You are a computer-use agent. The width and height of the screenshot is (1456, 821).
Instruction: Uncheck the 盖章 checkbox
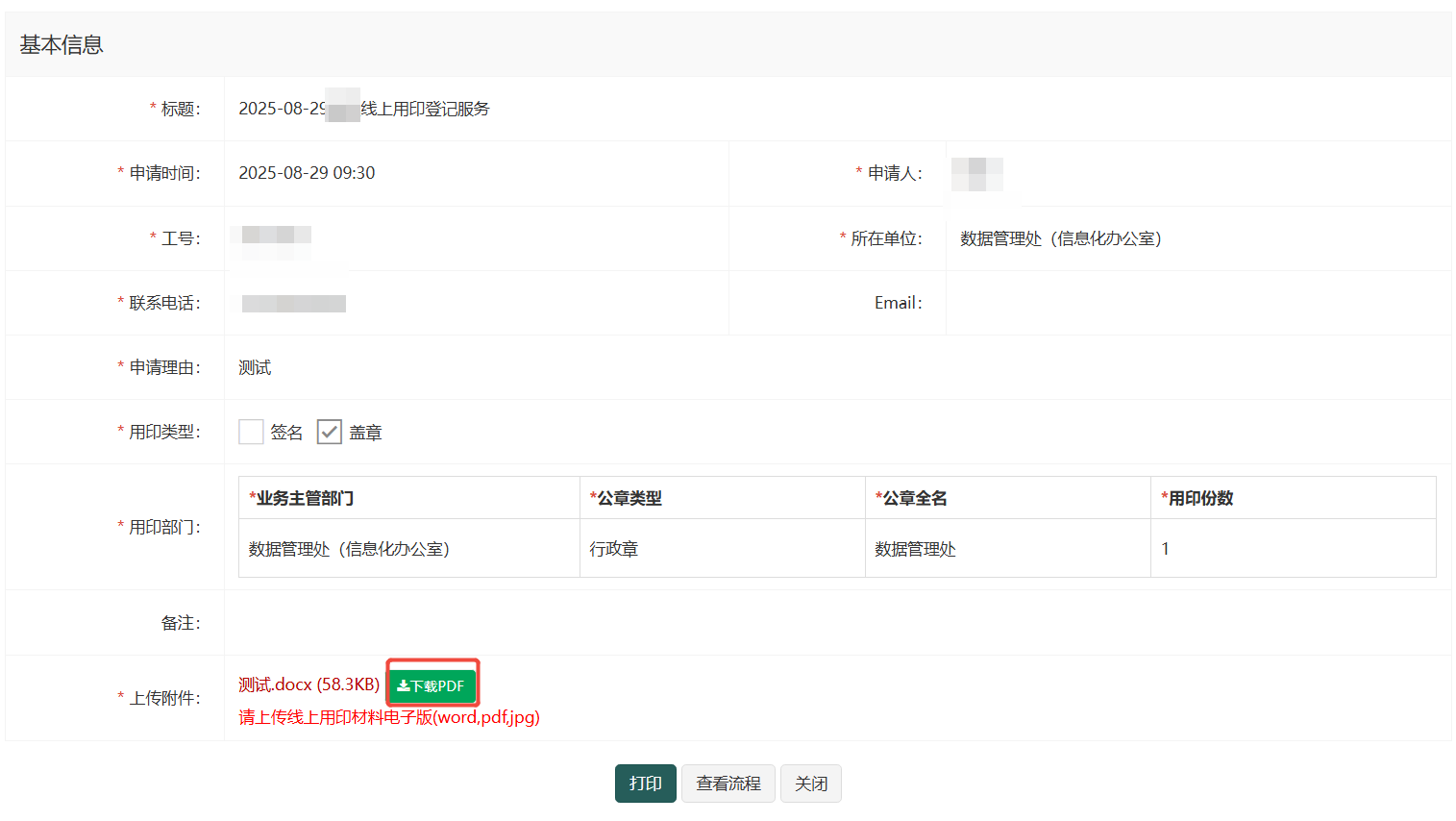(x=330, y=433)
